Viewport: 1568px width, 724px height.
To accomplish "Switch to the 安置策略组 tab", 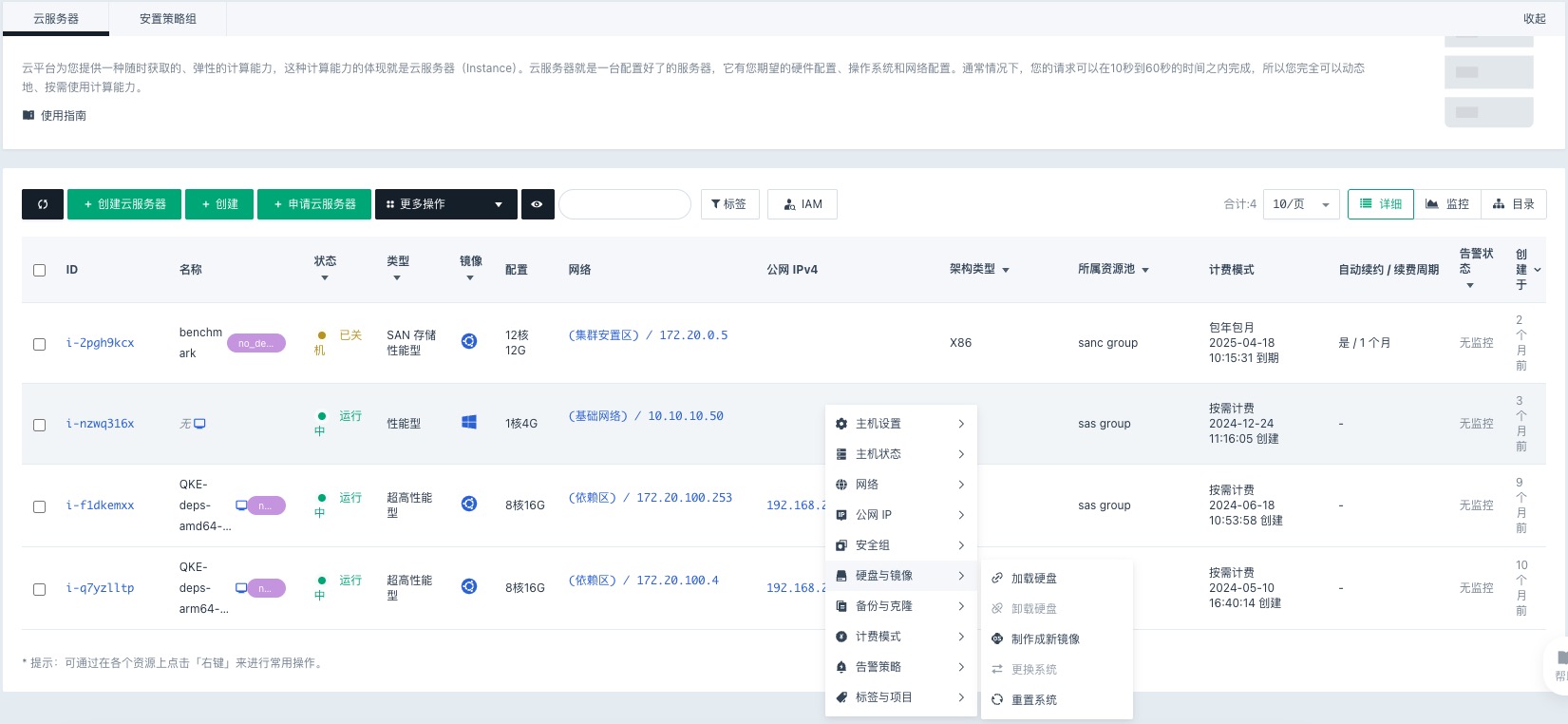I will coord(168,18).
